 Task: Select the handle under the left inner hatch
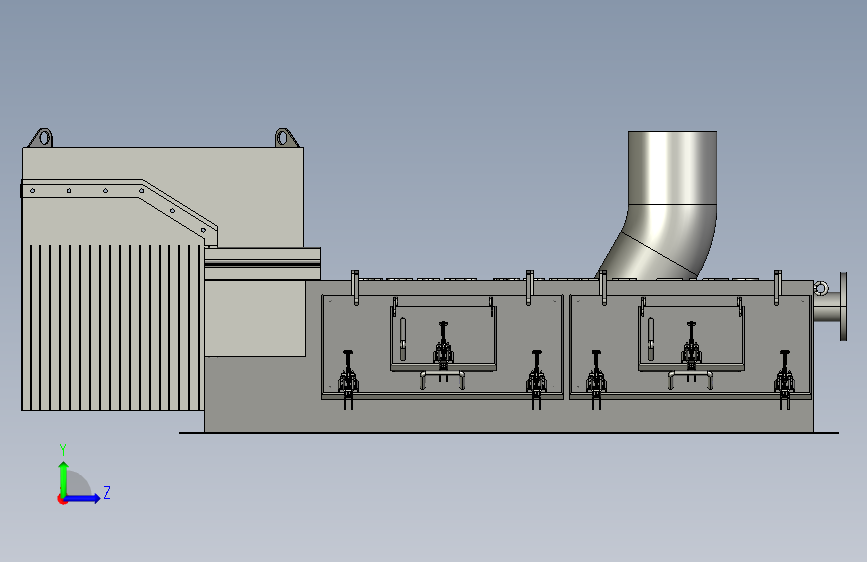(442, 379)
